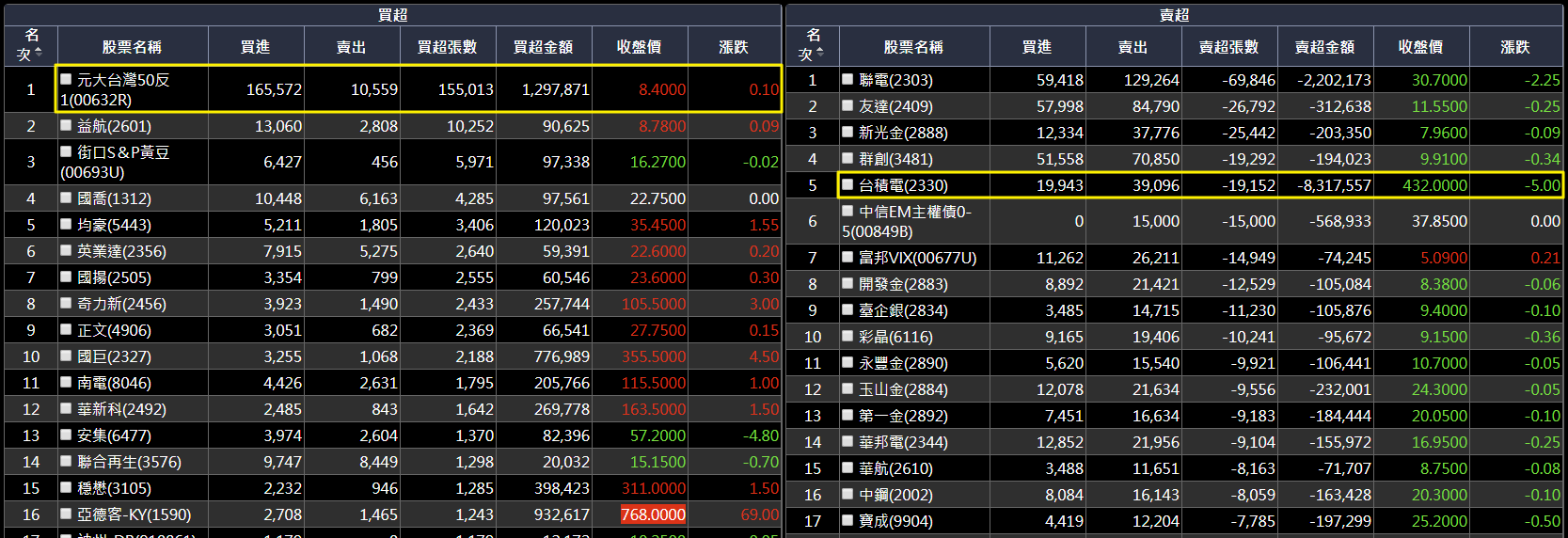Tick checkbox for 元大台灣50反1(00632R)
This screenshot has height=538, width=1568.
pyautogui.click(x=66, y=79)
